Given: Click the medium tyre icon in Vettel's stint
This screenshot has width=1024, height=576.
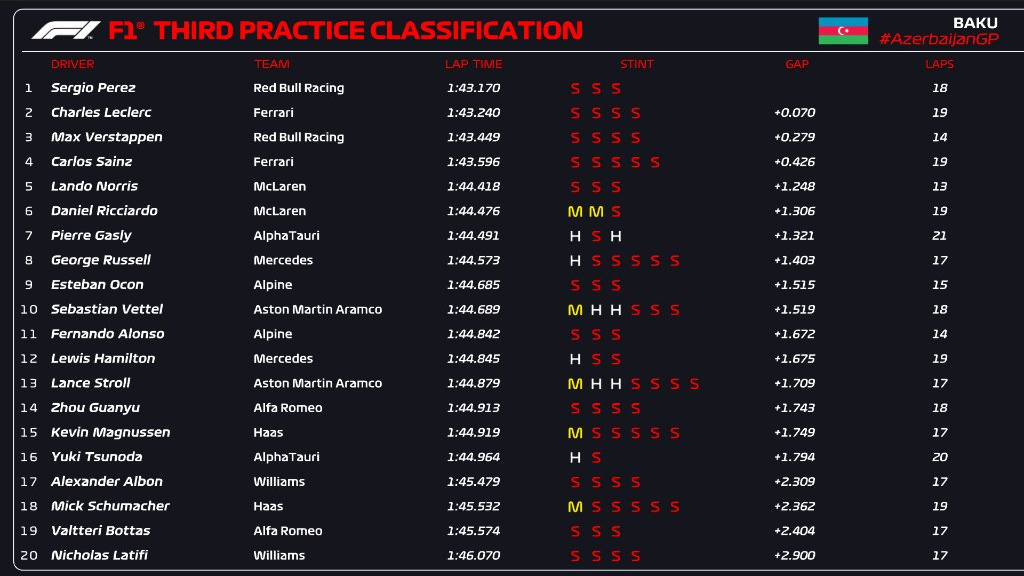Looking at the screenshot, I should 575,310.
